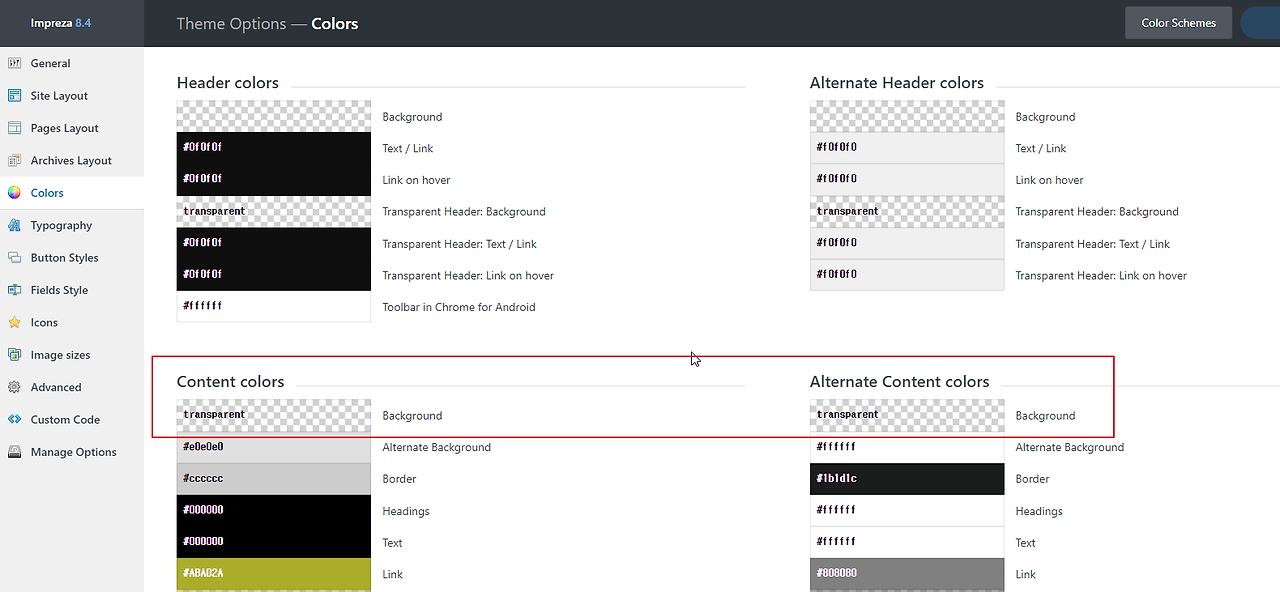Edit Header Transparent Header: Text / Link swatch
The width and height of the screenshot is (1280, 592).
(x=274, y=243)
